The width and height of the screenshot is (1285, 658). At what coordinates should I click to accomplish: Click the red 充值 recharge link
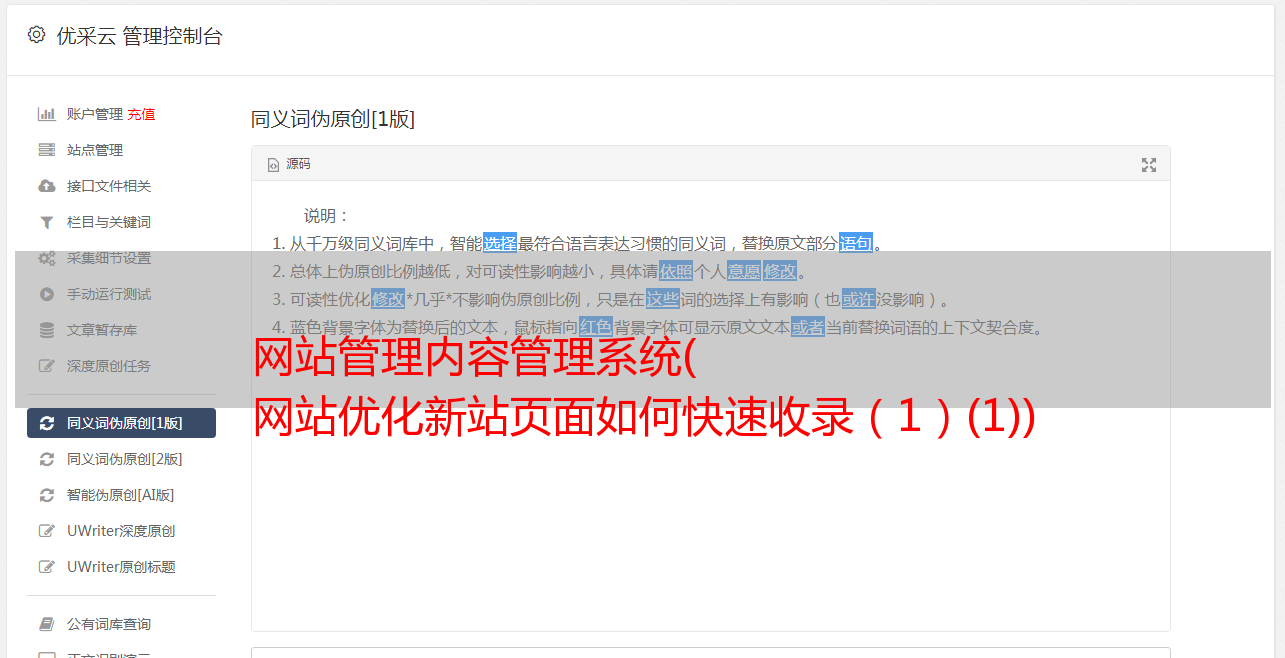tap(141, 114)
